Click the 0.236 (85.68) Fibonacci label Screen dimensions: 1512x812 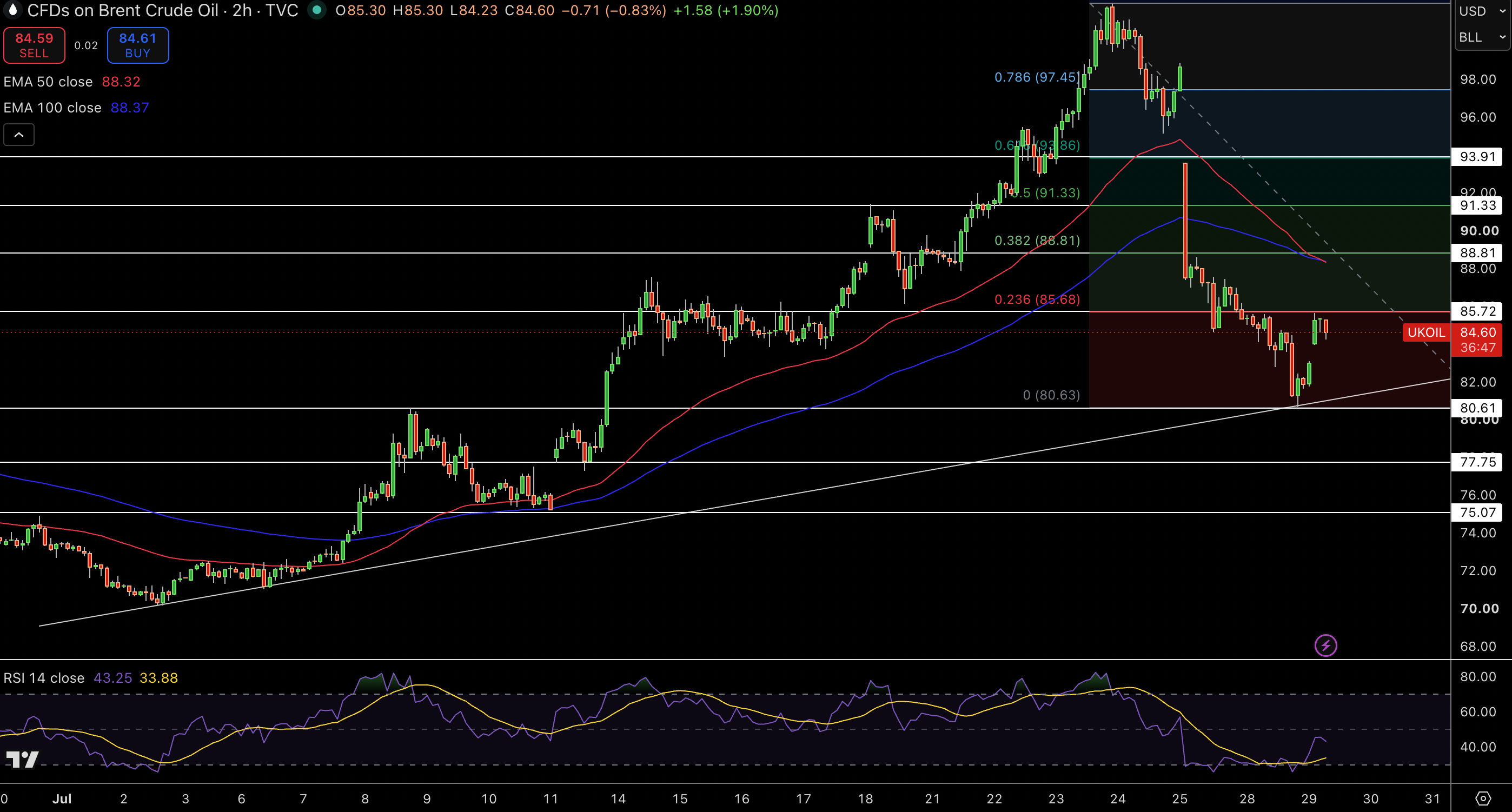(1037, 299)
